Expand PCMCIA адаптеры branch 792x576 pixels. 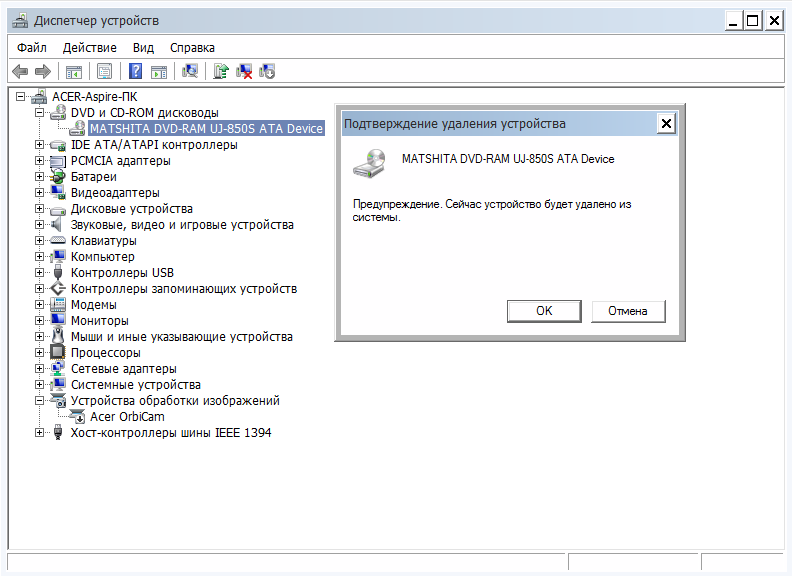tap(39, 161)
